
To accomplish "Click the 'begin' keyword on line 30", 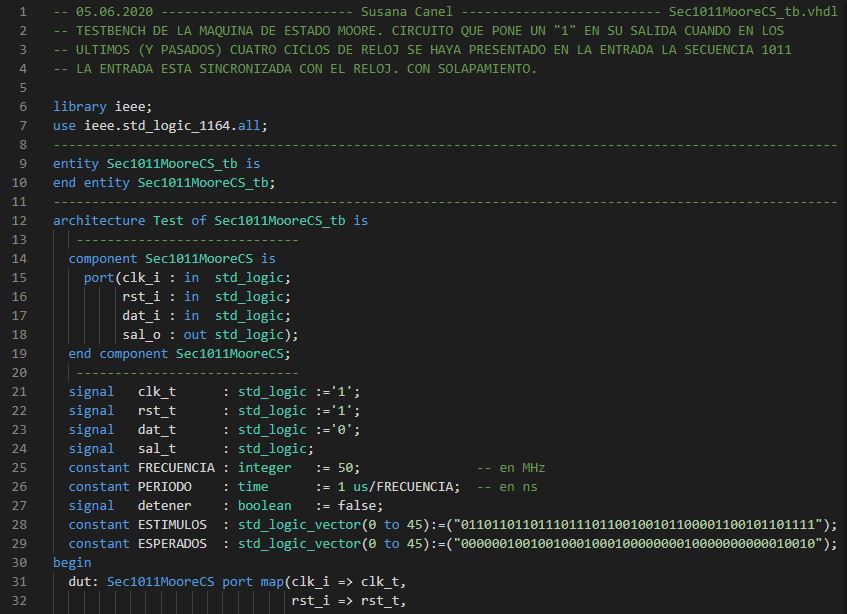I will [72, 563].
